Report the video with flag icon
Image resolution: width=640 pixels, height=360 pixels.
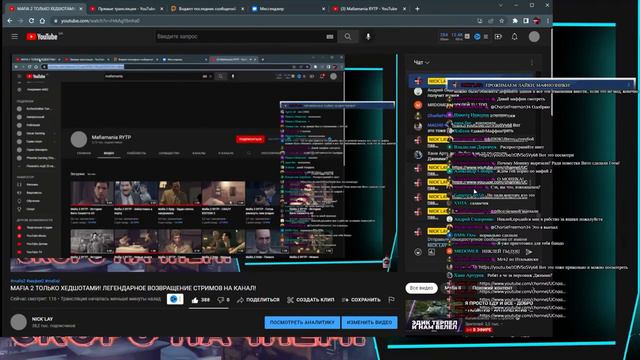(391, 300)
